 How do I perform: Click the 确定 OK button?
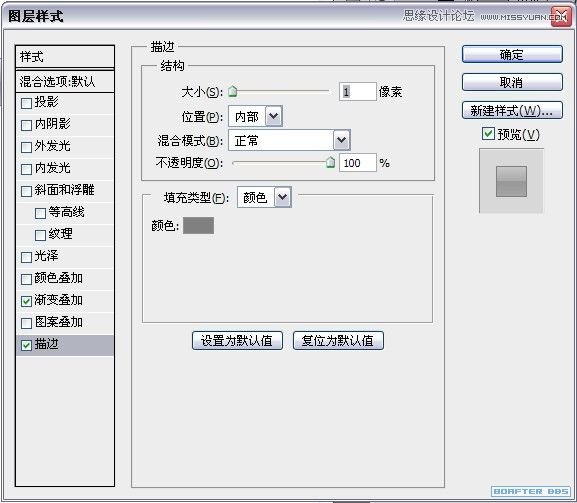click(512, 54)
